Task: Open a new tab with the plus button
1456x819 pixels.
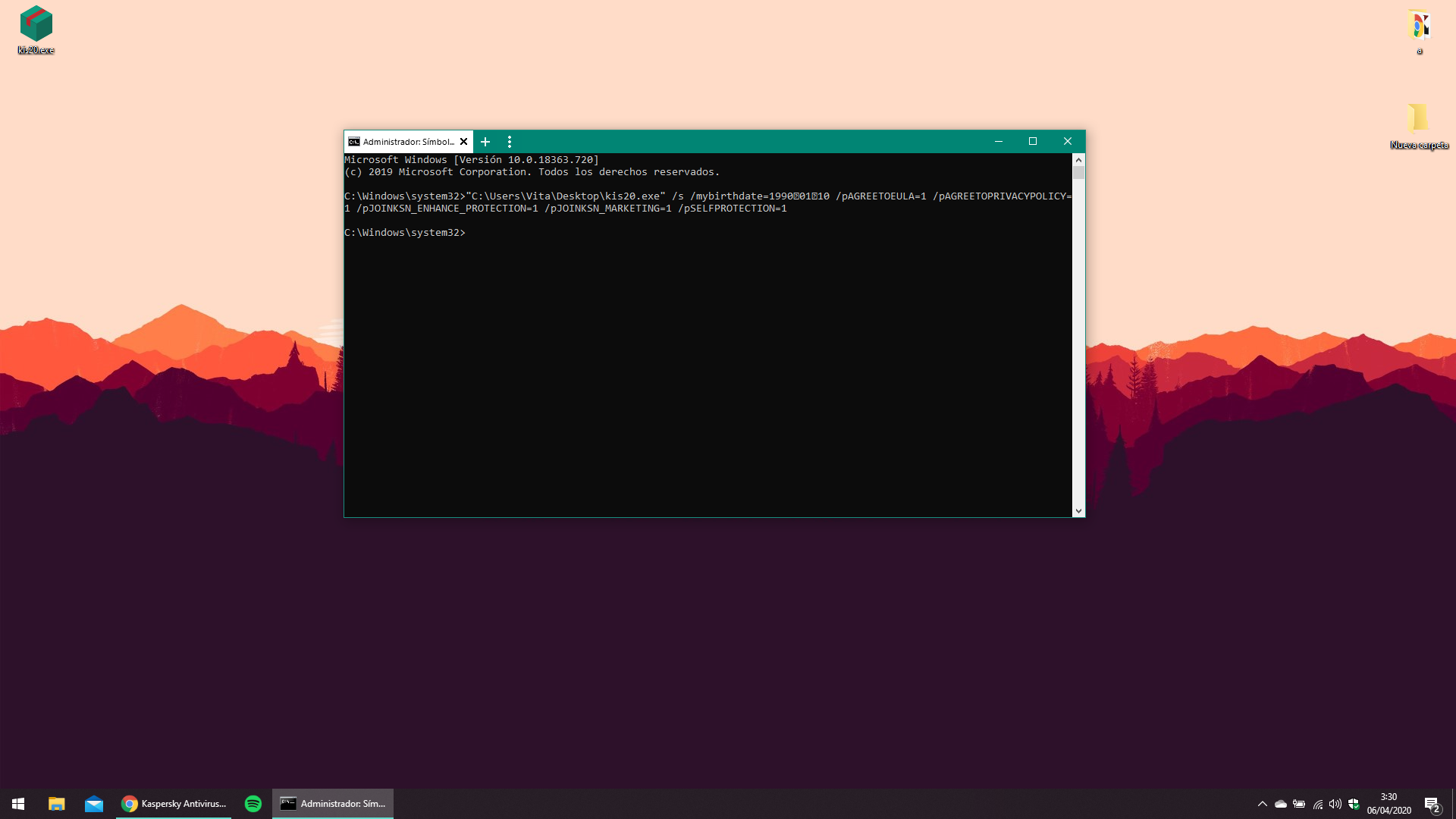Action: 485,142
